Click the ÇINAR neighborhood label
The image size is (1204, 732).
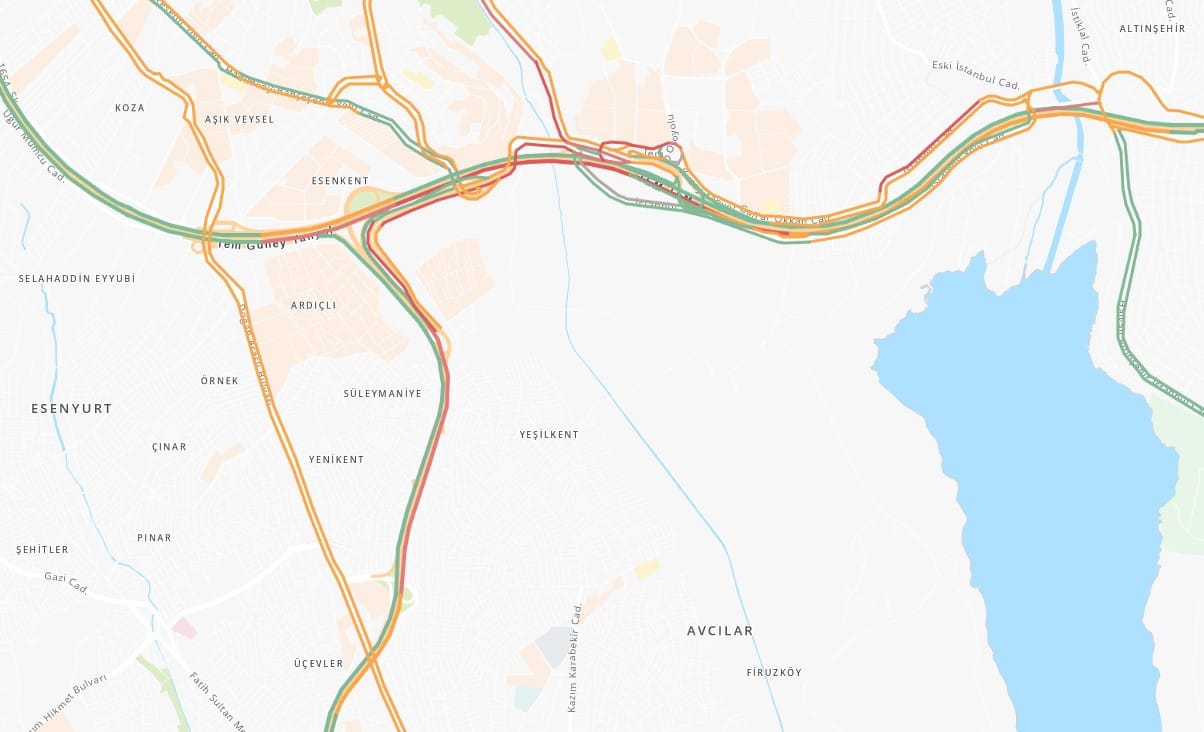coord(169,447)
